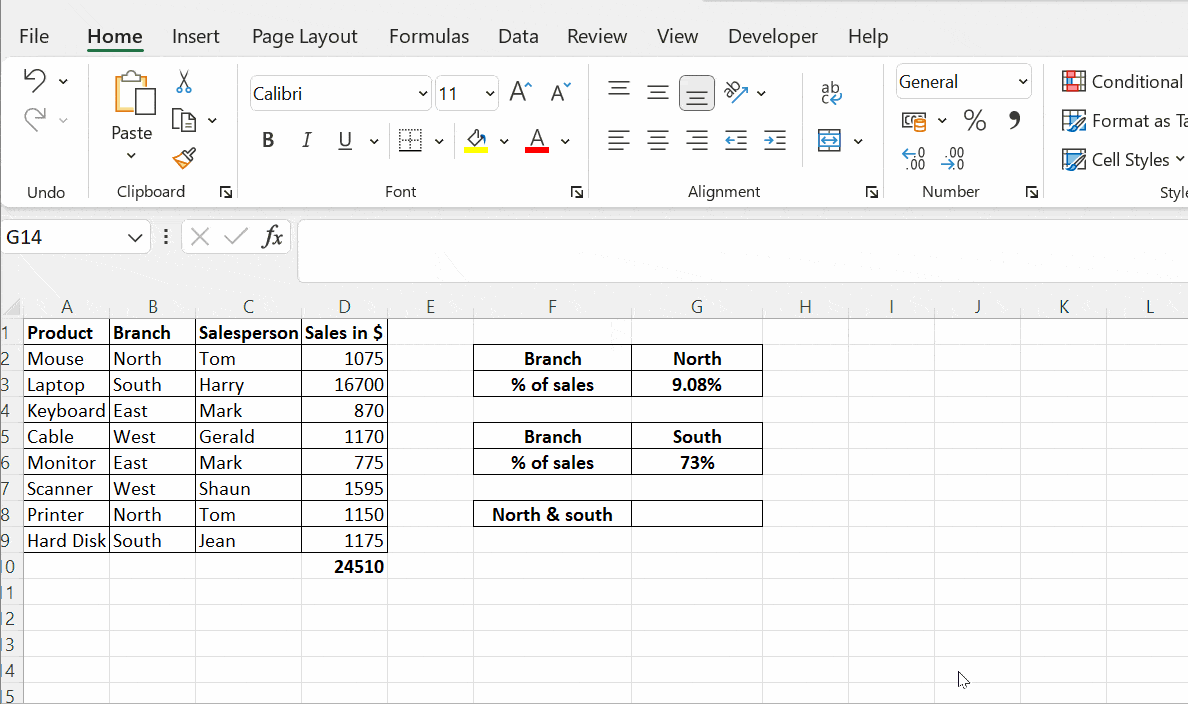Screen dimensions: 1188x704
Task: Switch to the Formulas ribbon tab
Action: (x=429, y=36)
